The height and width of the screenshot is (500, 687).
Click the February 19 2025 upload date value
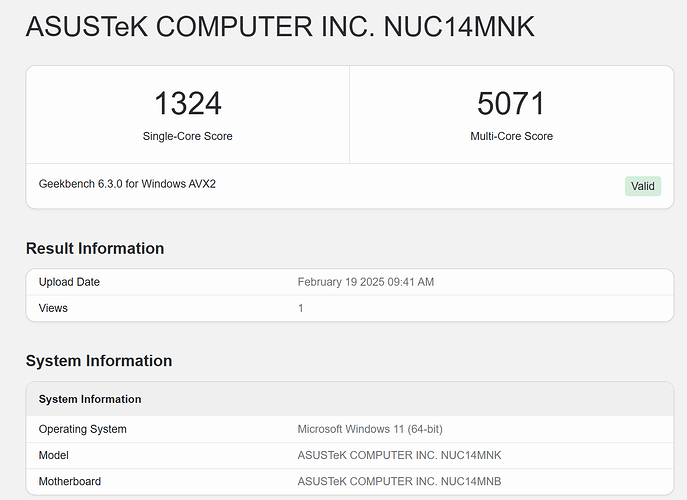point(366,282)
